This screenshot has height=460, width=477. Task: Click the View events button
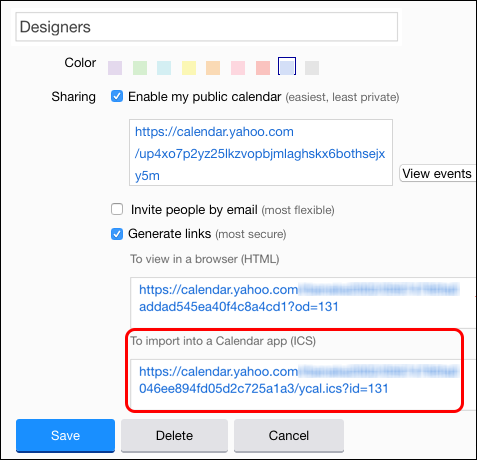[x=437, y=173]
